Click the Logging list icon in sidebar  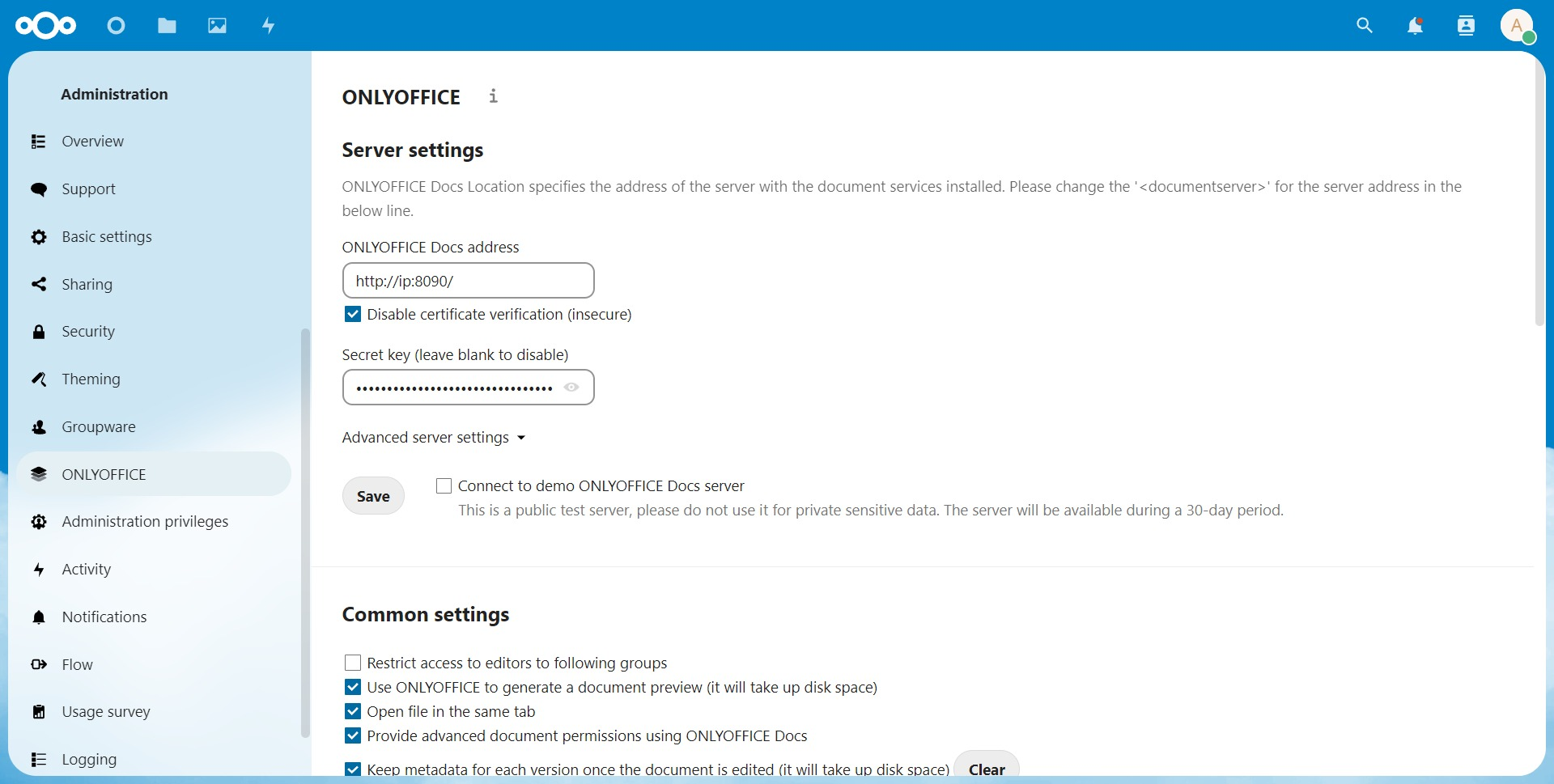coord(38,760)
